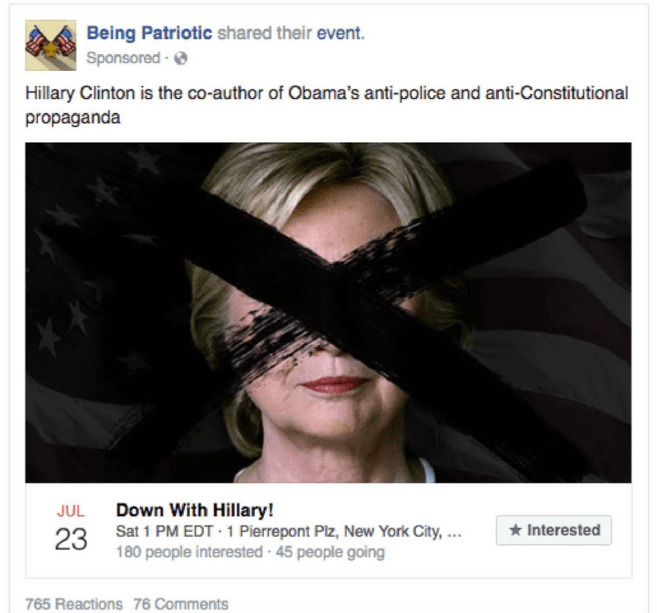657x613 pixels.
Task: Follow the blue 'event' link in header
Action: (x=341, y=33)
